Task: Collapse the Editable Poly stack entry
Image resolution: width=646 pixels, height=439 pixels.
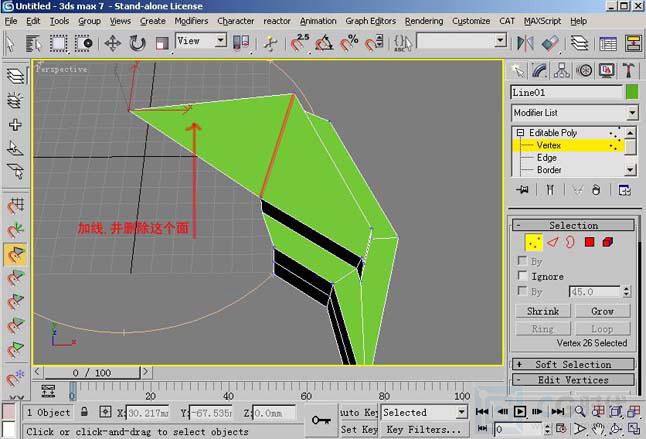Action: point(520,133)
